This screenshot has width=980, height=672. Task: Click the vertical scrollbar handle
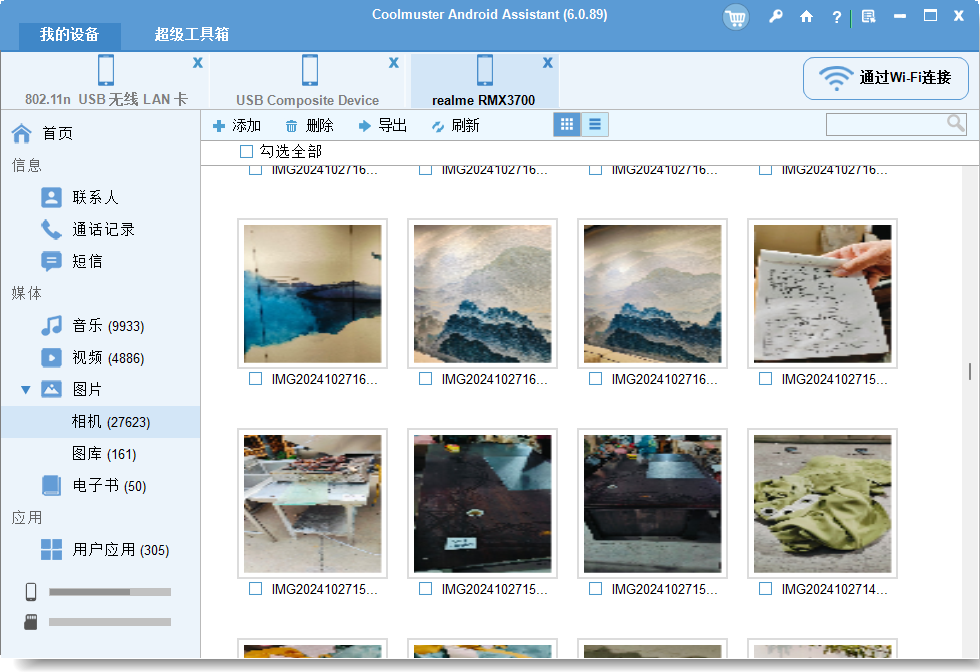tap(969, 372)
